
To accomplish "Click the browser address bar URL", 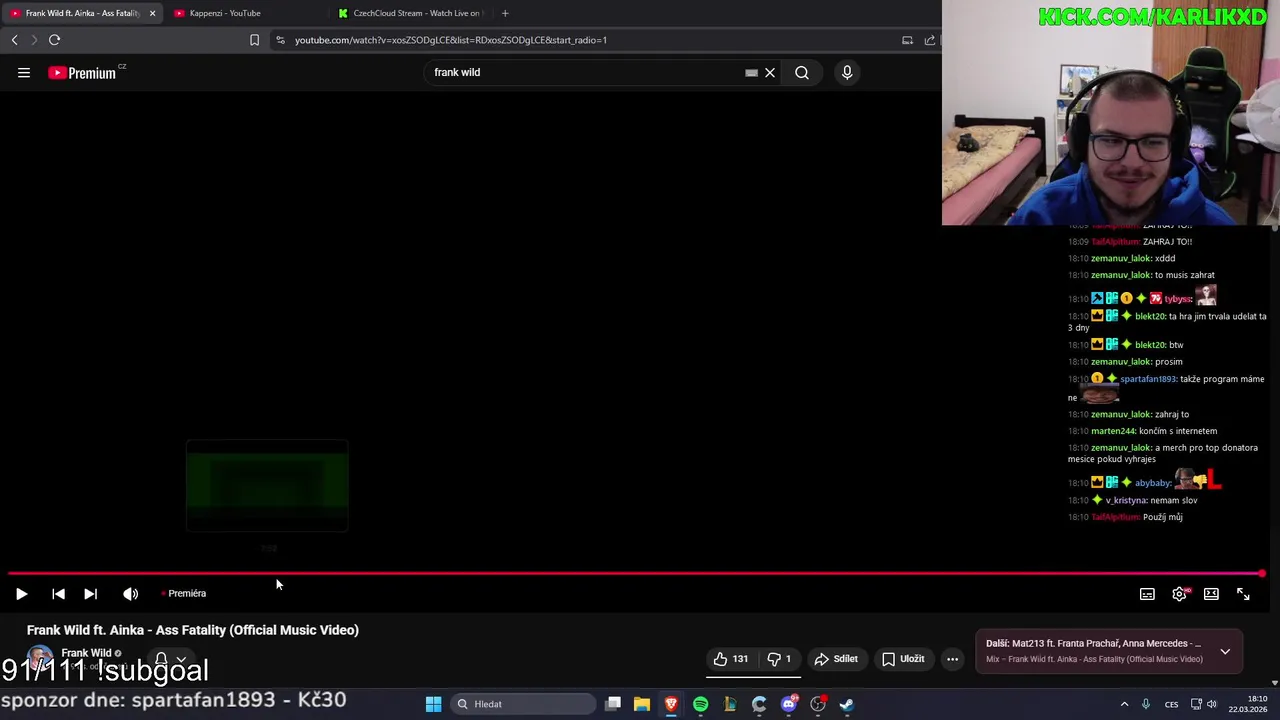I will 451,40.
